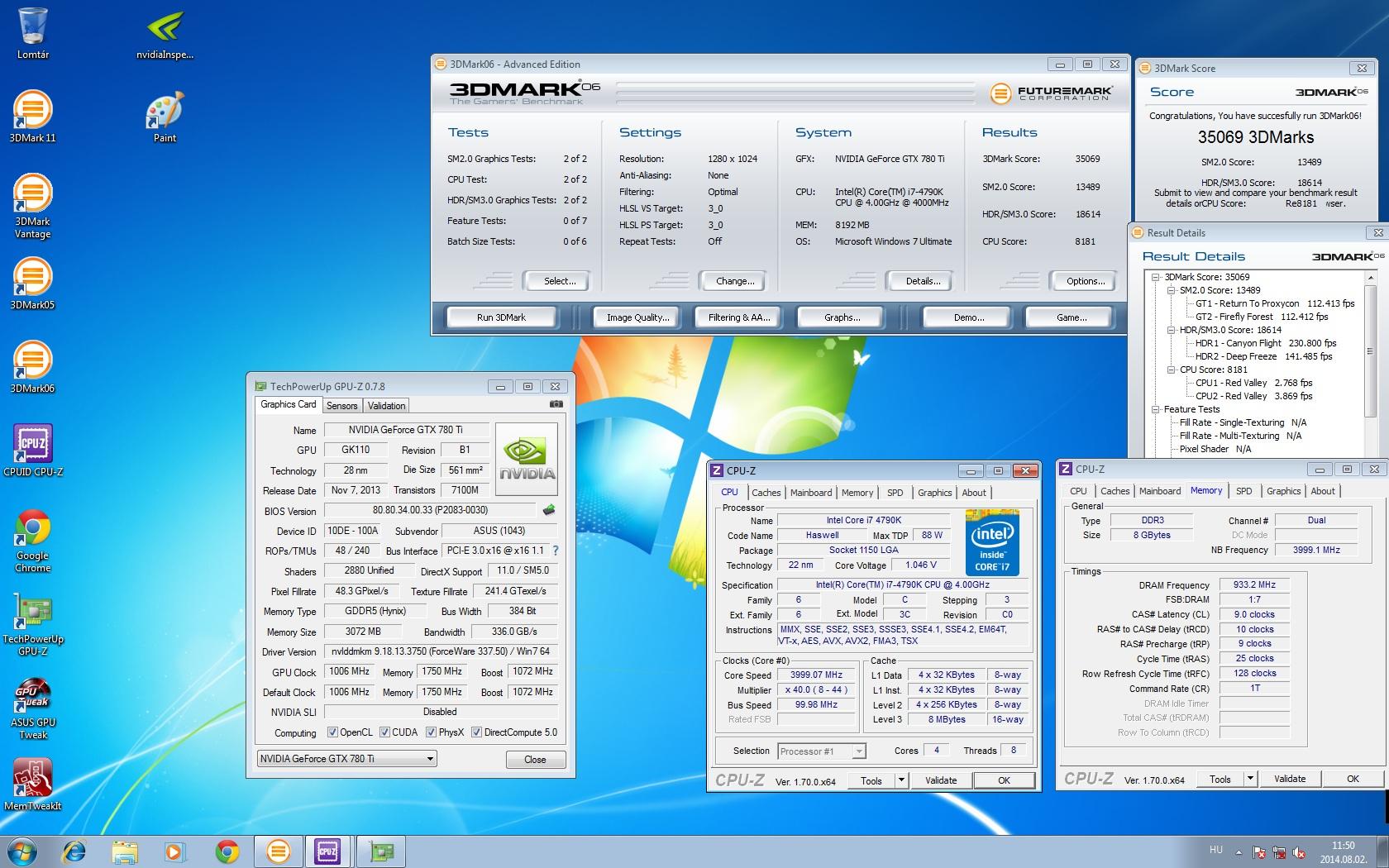Collapse the 3DMark Score: 35069 tree node
1389x868 pixels.
point(1156,277)
